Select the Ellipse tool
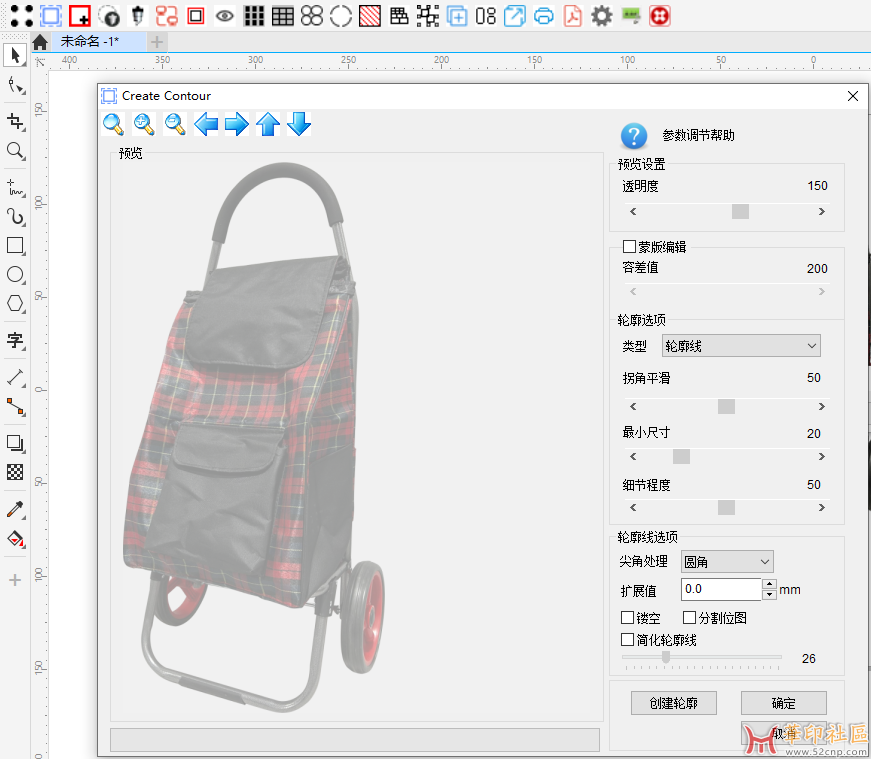 15,274
